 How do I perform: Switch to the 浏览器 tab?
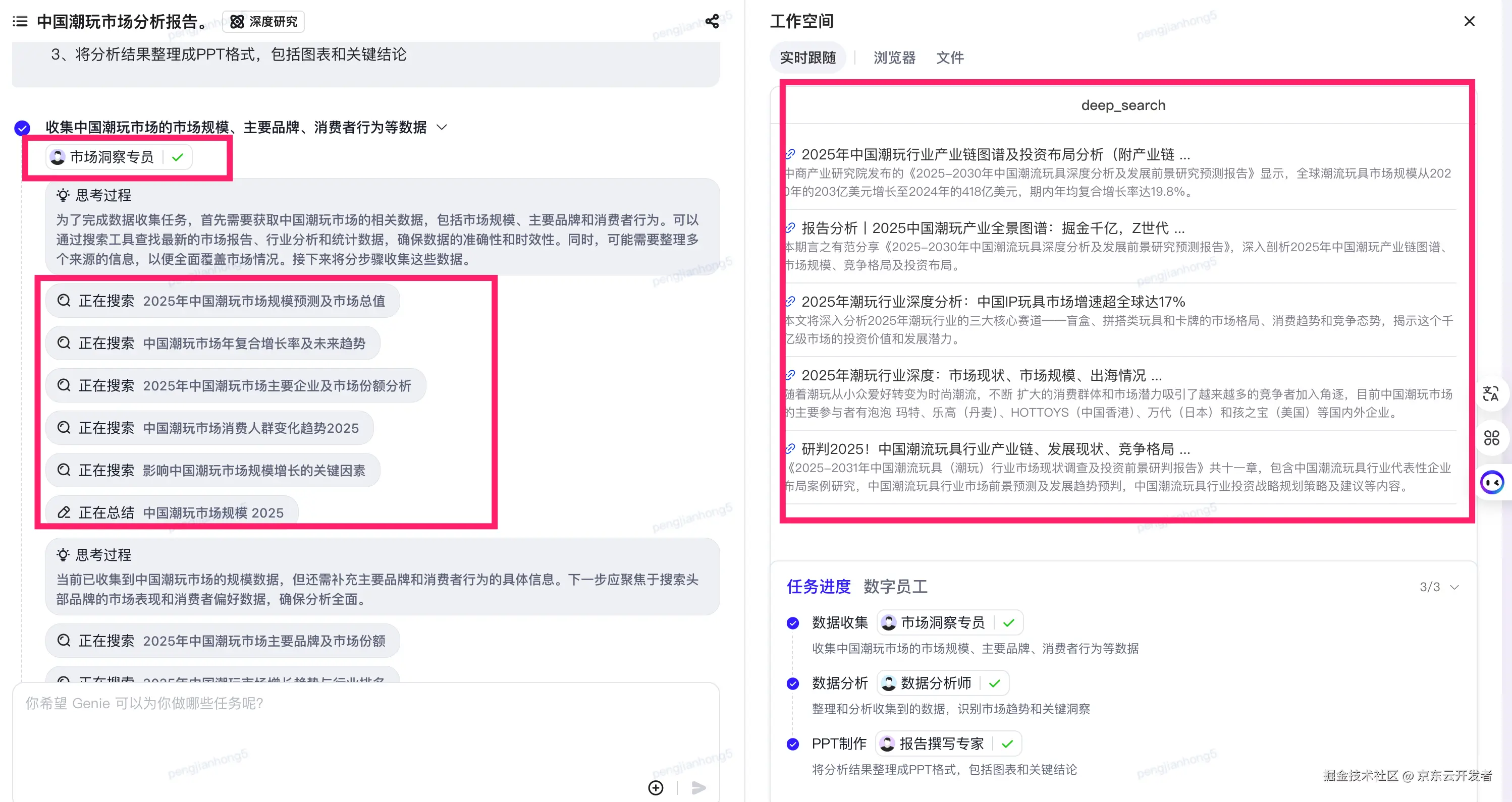893,57
